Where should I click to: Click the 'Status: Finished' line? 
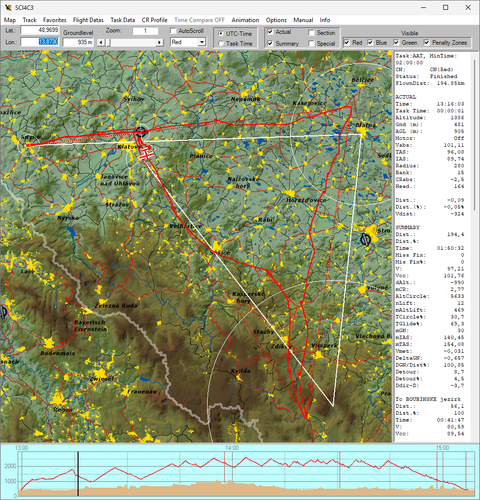point(426,76)
